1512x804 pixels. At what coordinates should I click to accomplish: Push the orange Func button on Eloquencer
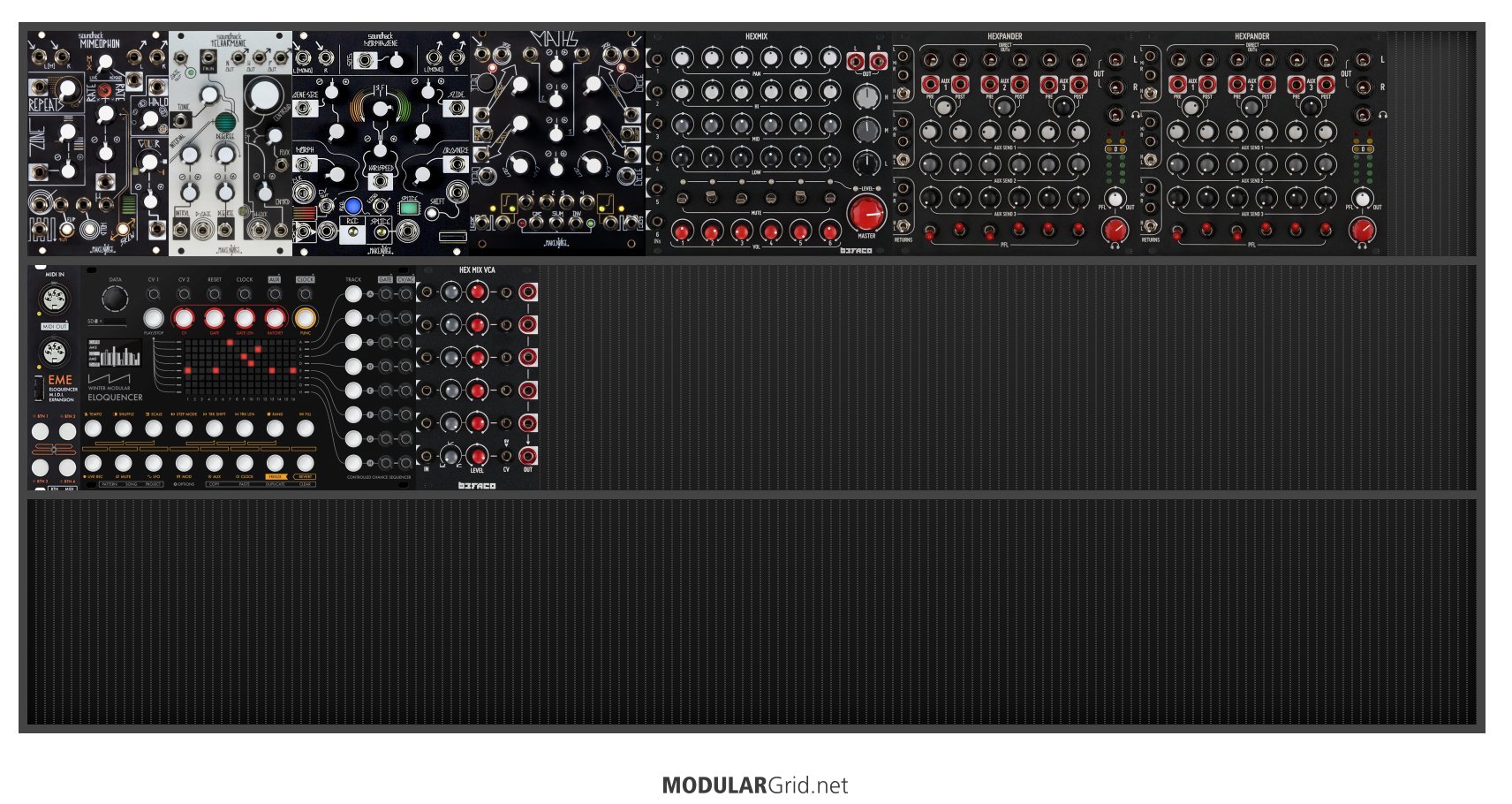point(306,318)
